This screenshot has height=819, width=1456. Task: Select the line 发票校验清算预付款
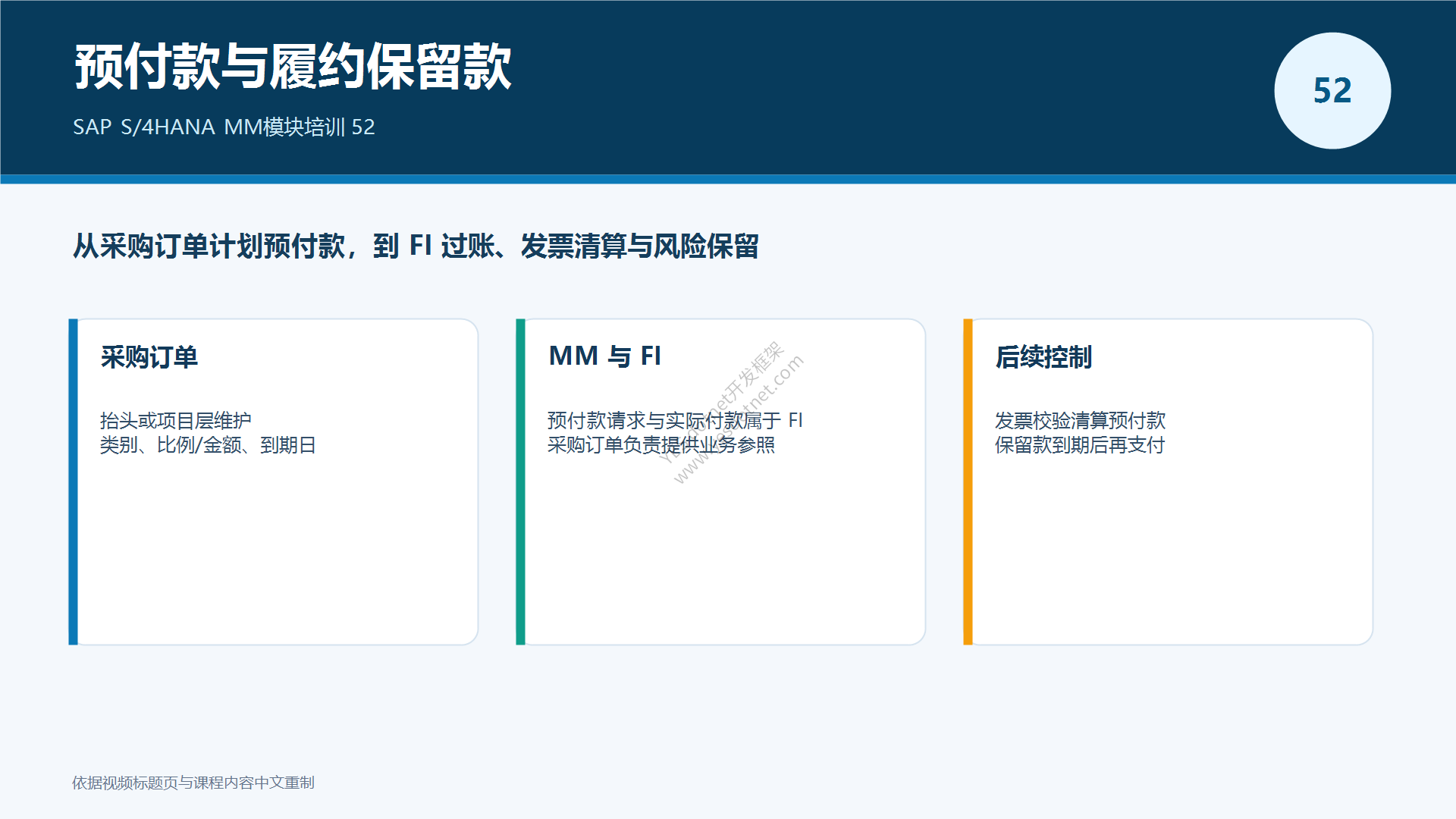click(1080, 420)
